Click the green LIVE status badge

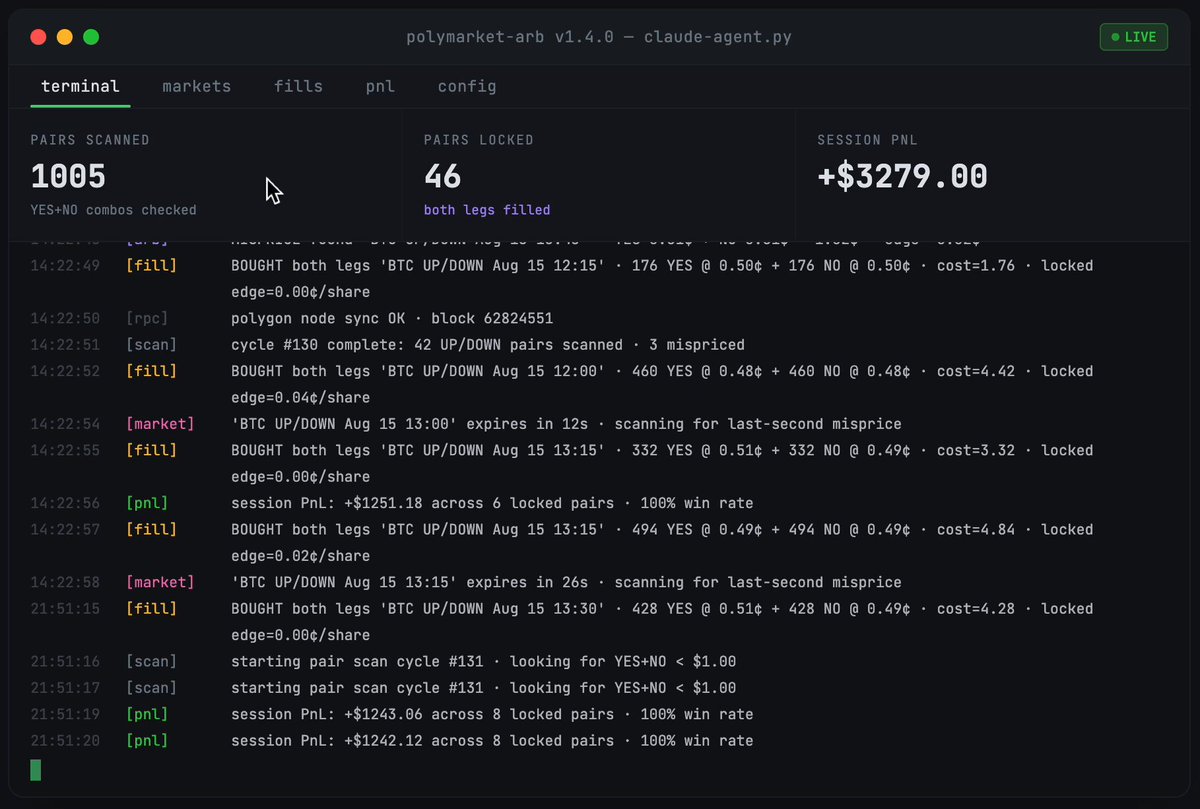1133,37
